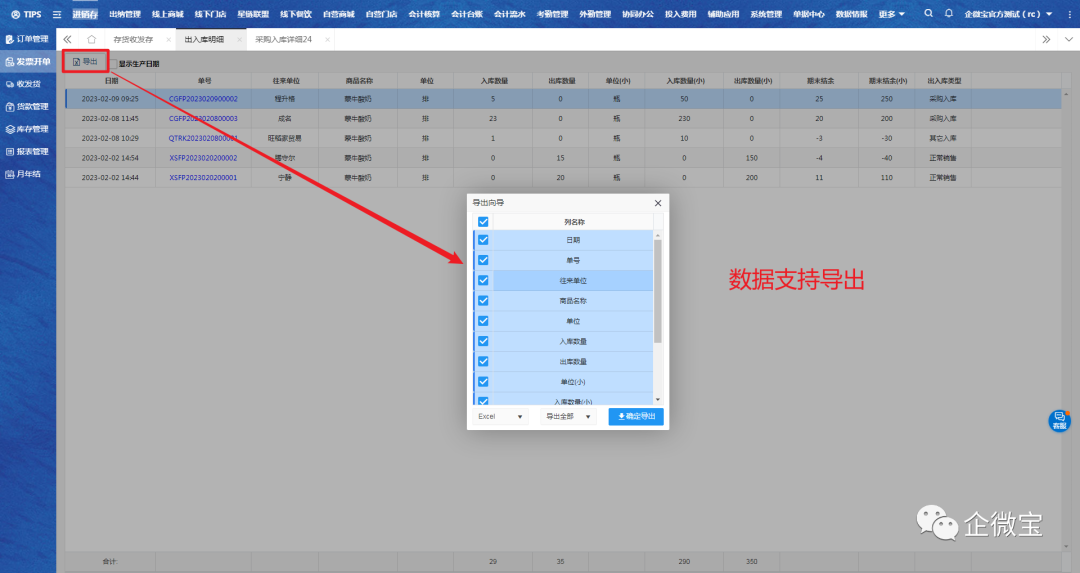Viewport: 1080px width, 573px height.
Task: Open the Excel format dropdown
Action: click(500, 416)
